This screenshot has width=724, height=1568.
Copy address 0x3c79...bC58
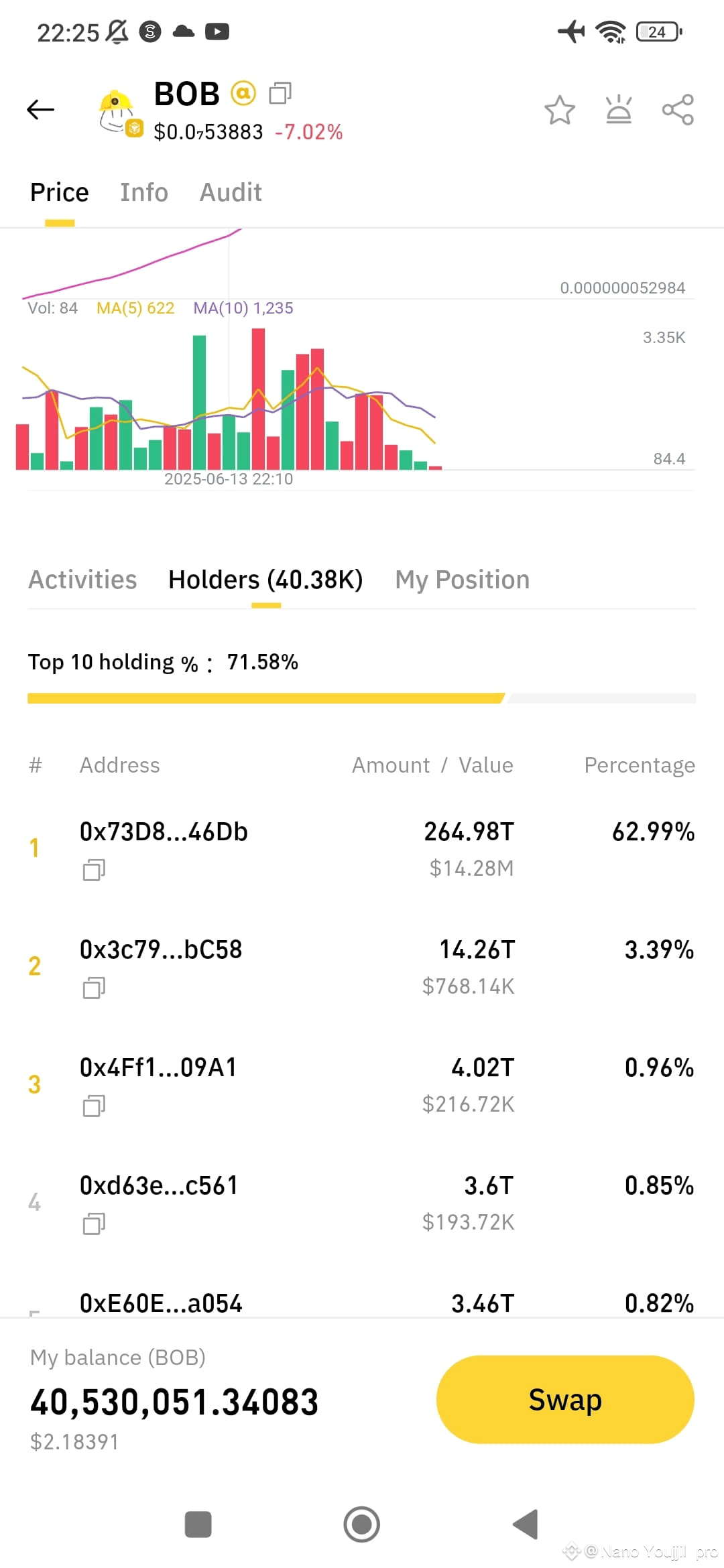[94, 988]
